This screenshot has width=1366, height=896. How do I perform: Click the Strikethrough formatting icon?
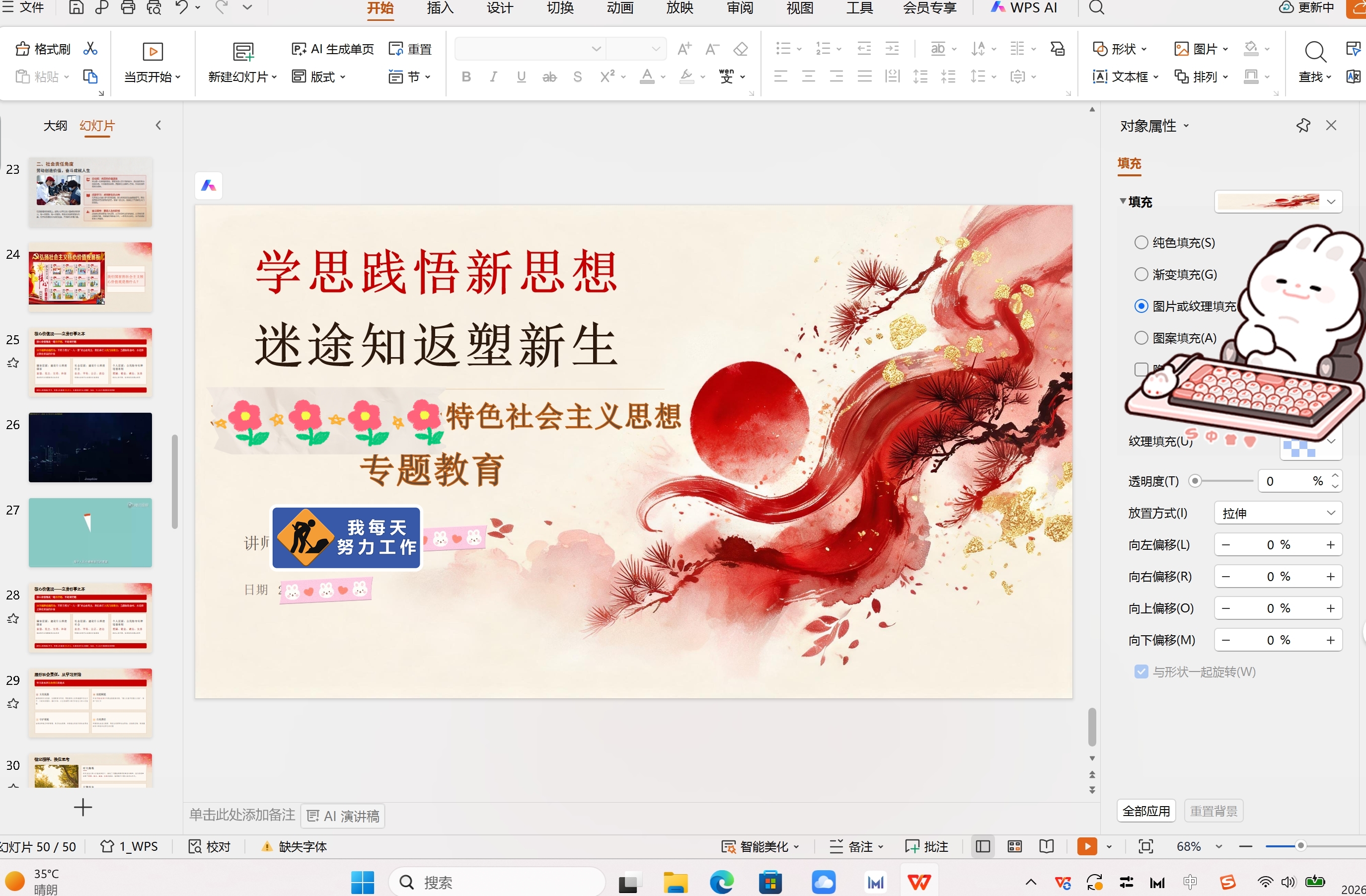click(x=549, y=76)
